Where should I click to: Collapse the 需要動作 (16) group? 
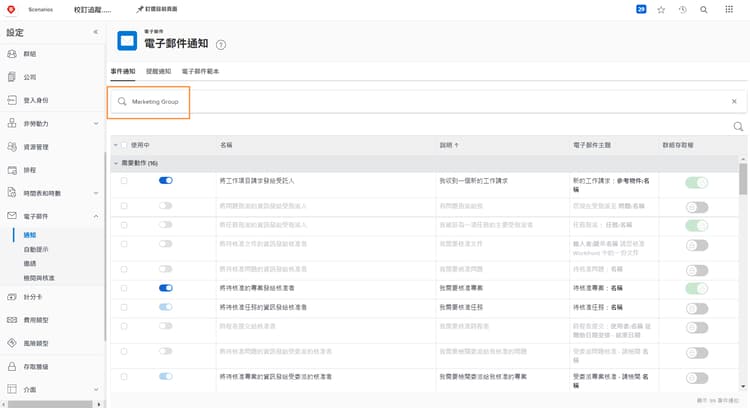coord(116,164)
